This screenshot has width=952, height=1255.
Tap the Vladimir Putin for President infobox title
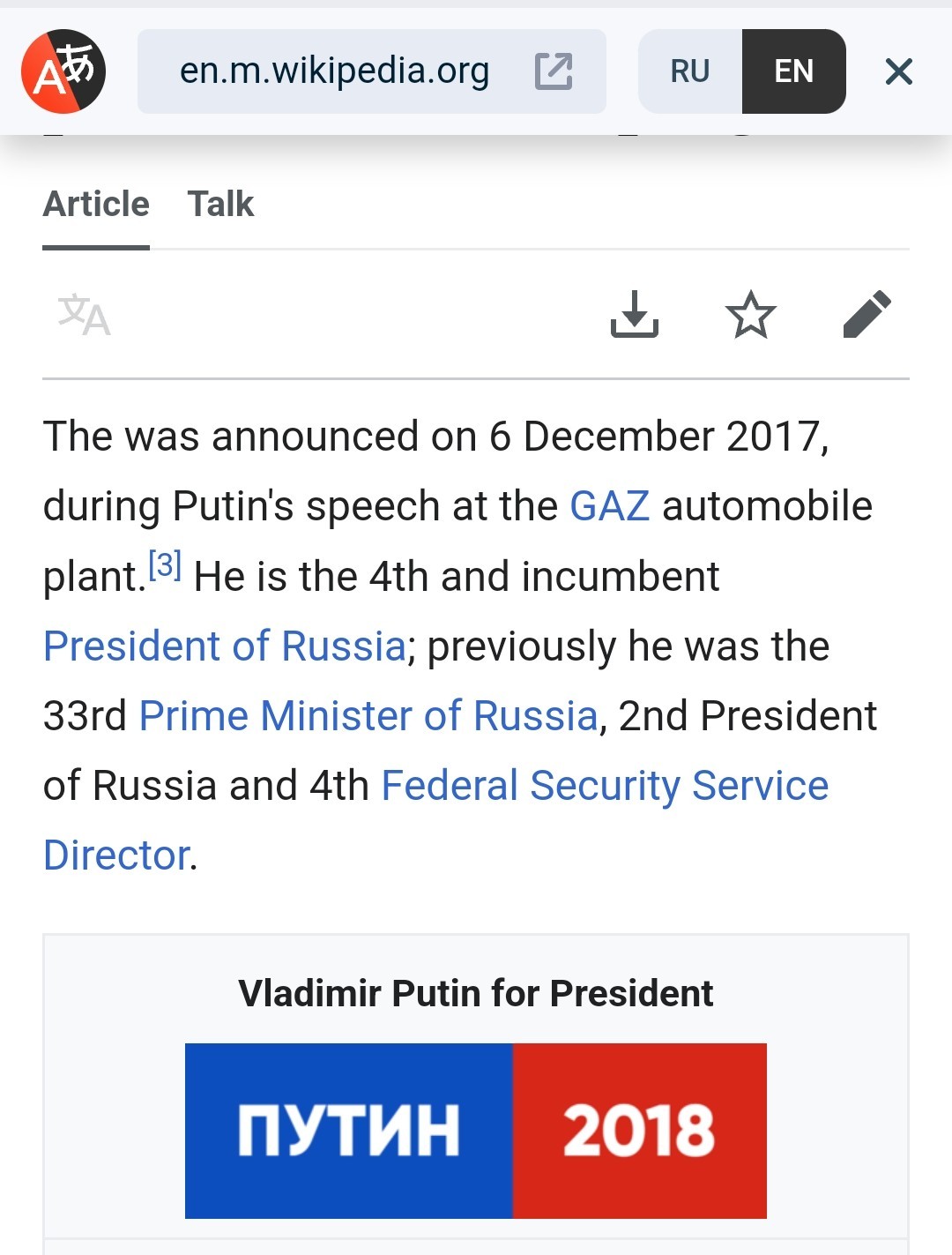(x=476, y=993)
